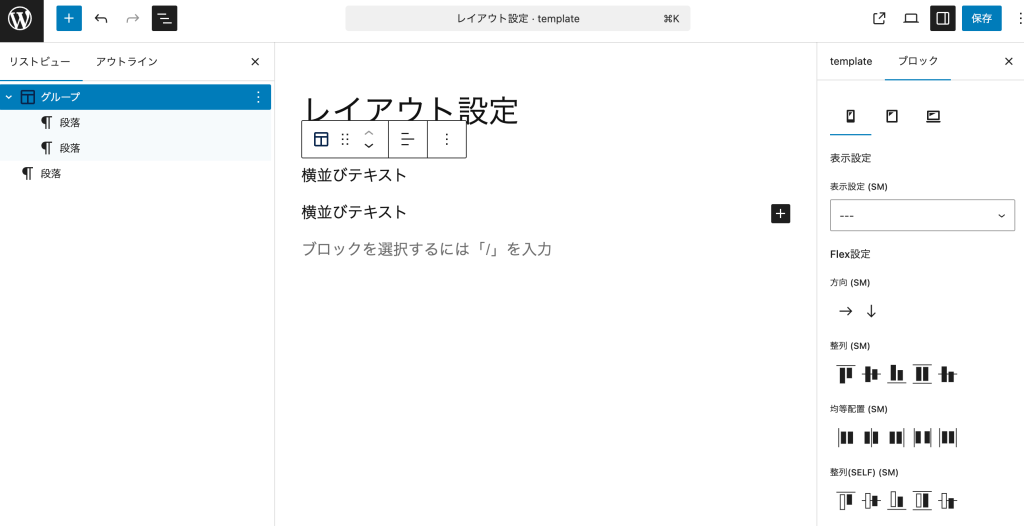Open the group block type switcher icon
The width and height of the screenshot is (1024, 526).
pos(321,139)
